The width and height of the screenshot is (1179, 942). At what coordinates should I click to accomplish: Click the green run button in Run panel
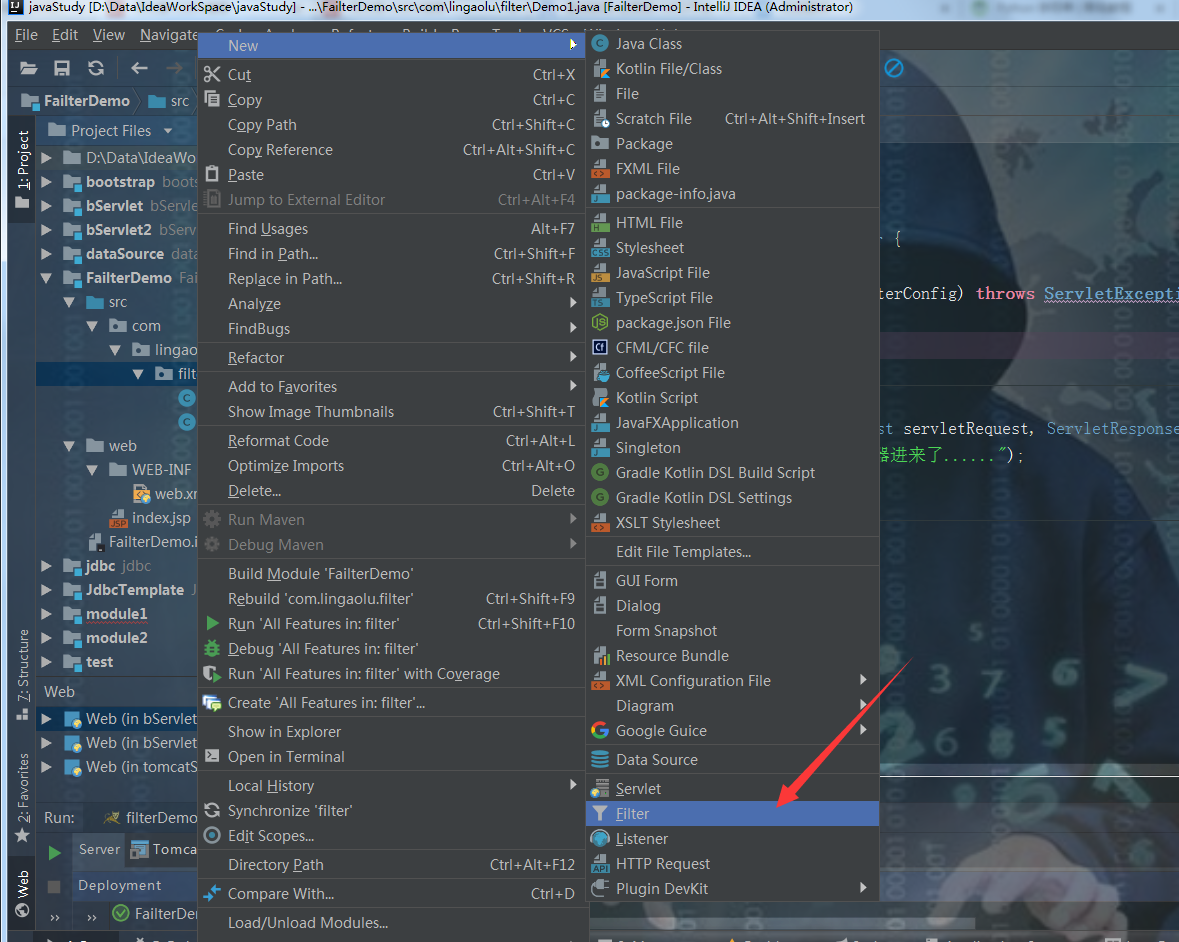click(54, 853)
